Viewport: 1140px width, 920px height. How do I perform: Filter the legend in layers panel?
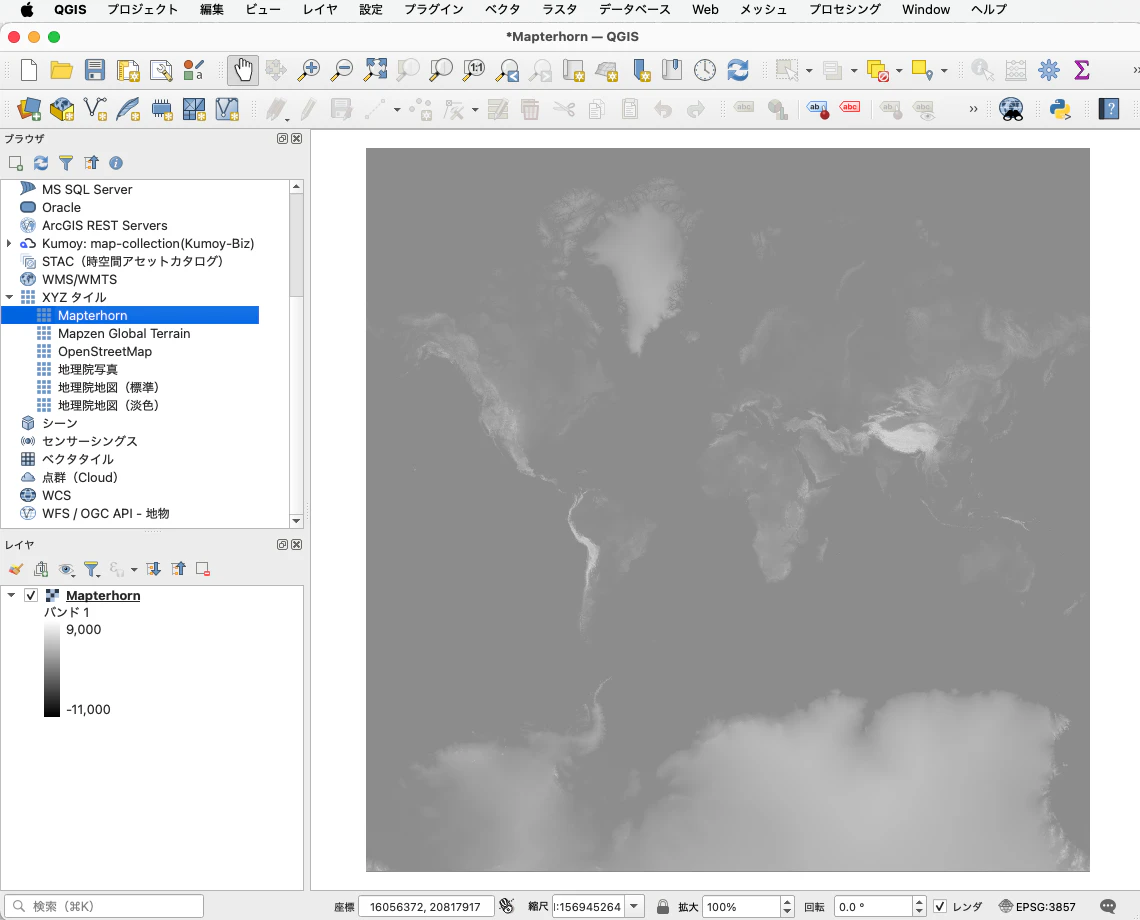(x=91, y=569)
